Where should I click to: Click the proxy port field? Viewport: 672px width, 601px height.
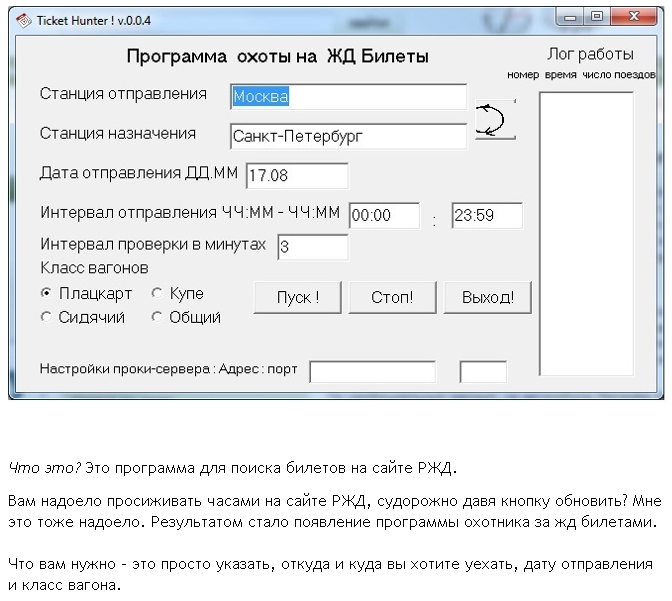[483, 372]
